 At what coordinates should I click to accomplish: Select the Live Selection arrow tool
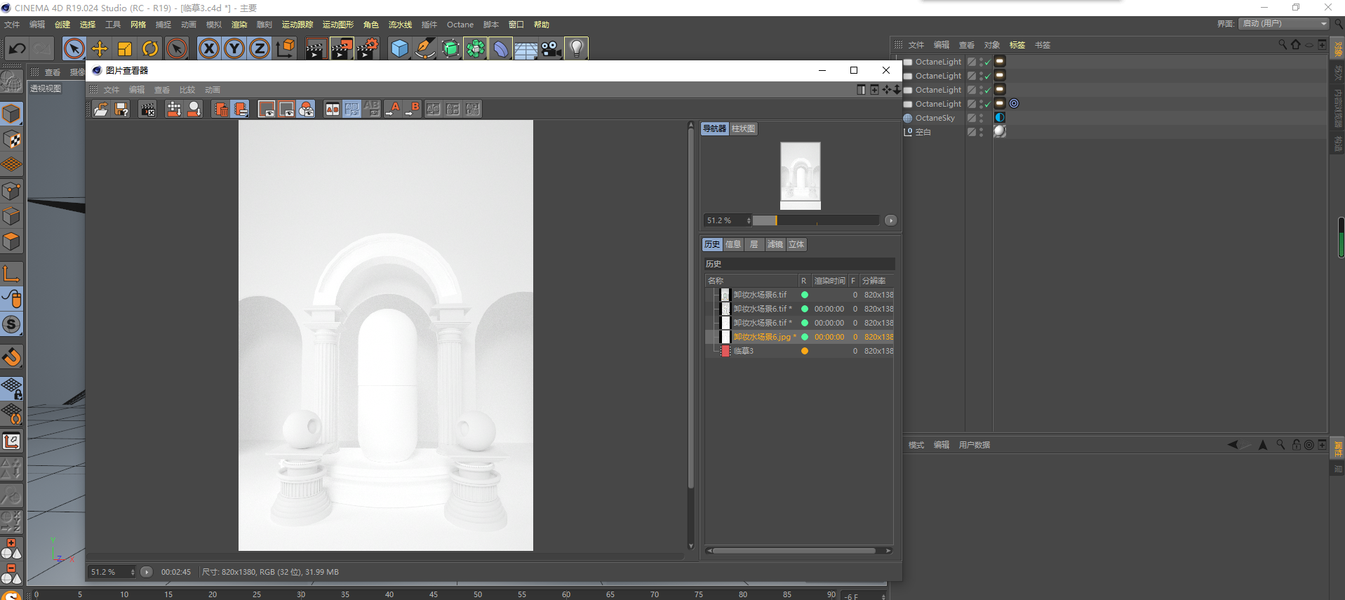[x=74, y=48]
